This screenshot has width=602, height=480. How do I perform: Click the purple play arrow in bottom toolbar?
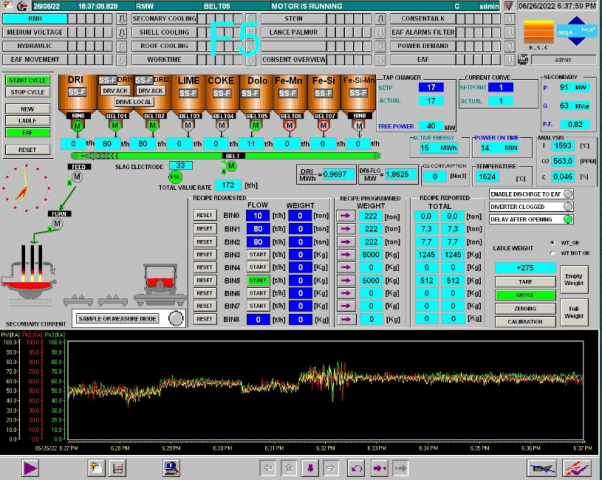(x=31, y=467)
